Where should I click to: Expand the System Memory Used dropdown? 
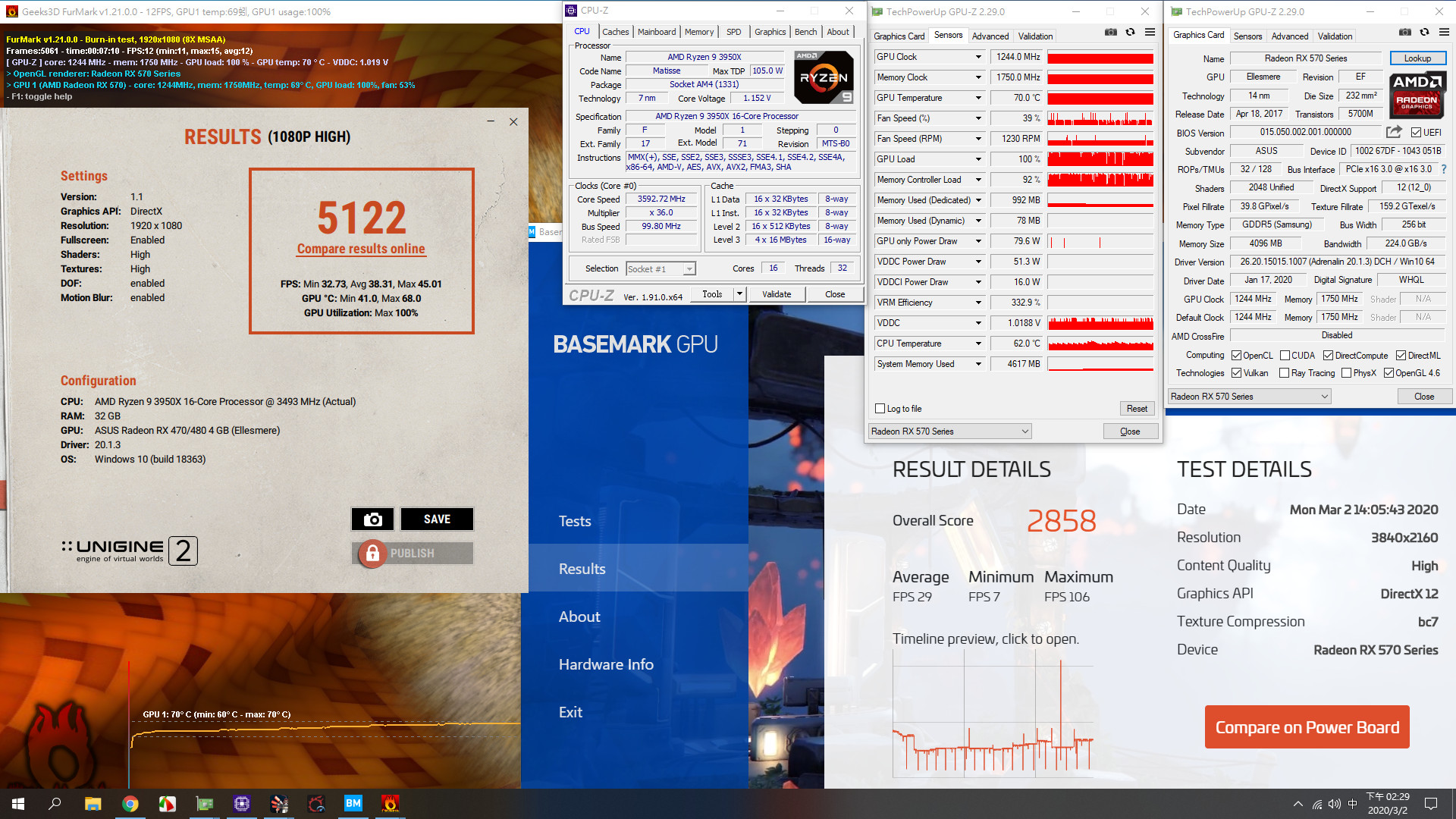[x=978, y=364]
